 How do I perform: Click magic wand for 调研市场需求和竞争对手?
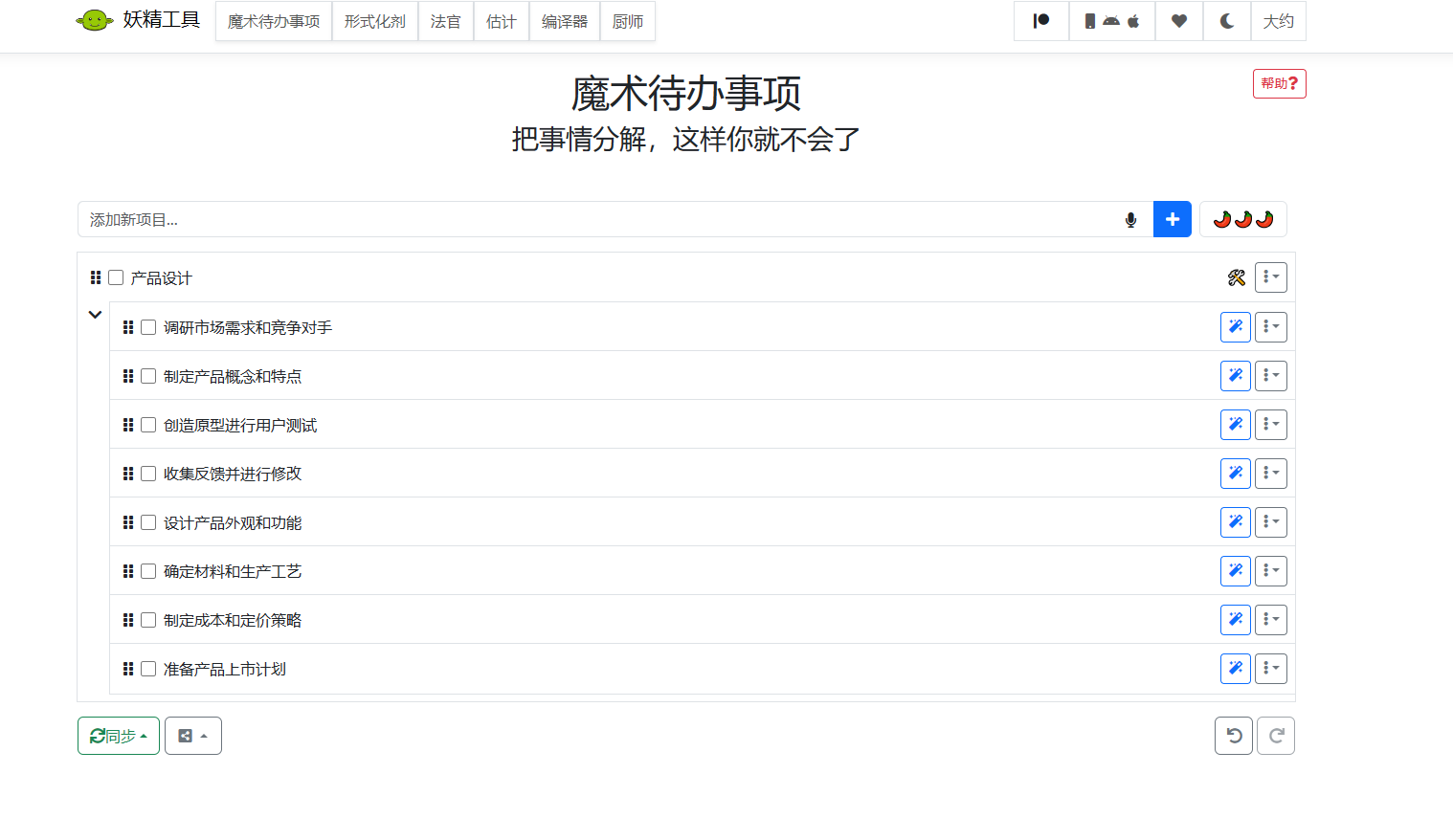pos(1235,327)
